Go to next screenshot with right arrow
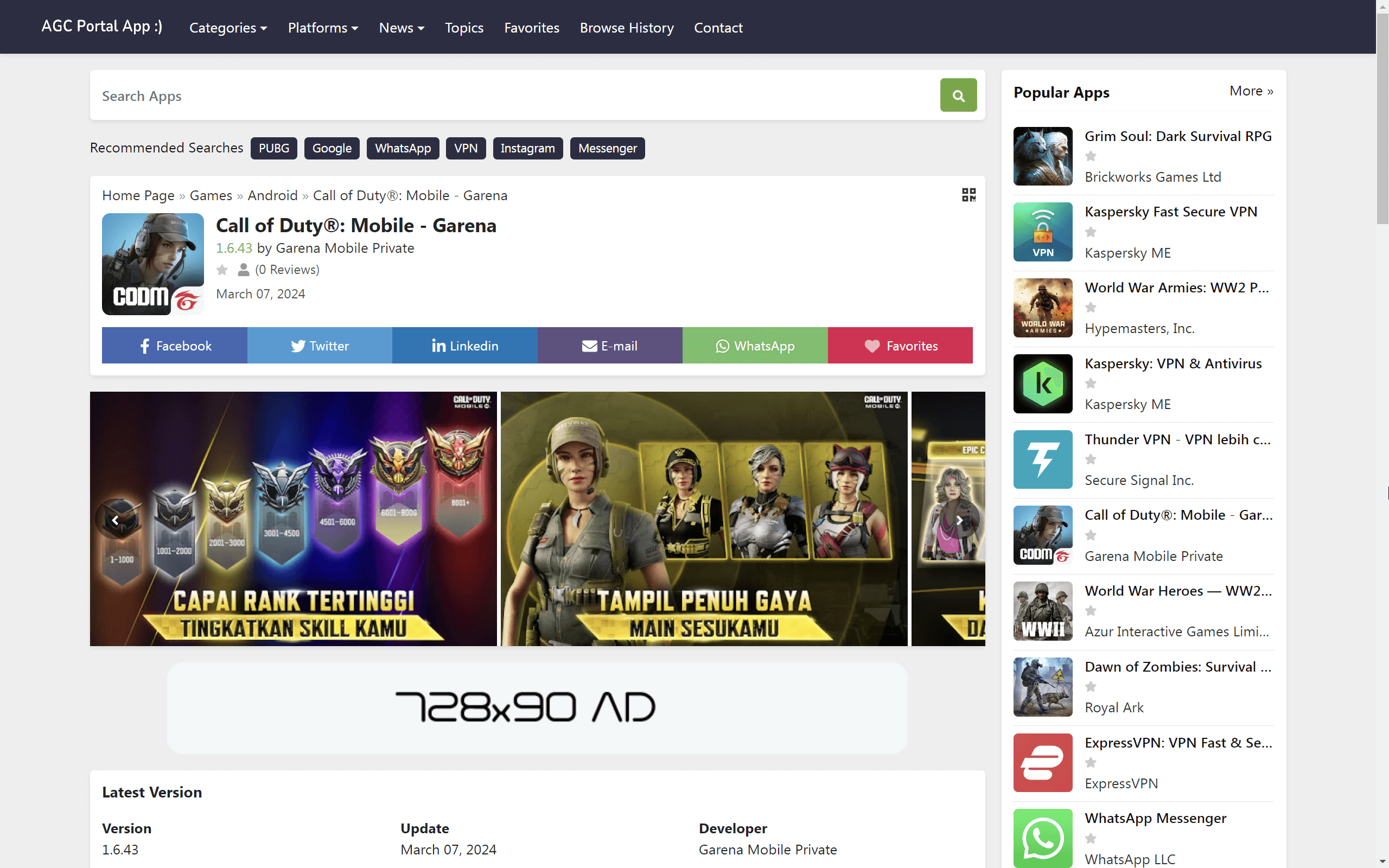Viewport: 1389px width, 868px height. pyautogui.click(x=959, y=520)
